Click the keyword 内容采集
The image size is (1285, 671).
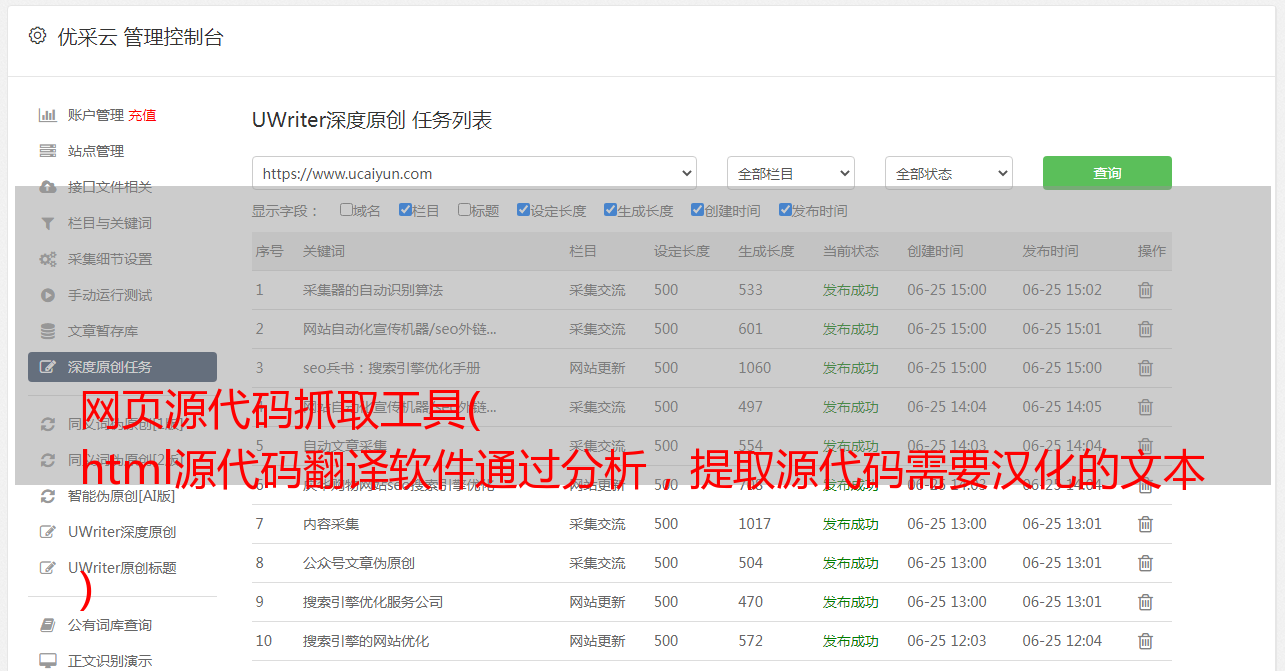[331, 524]
